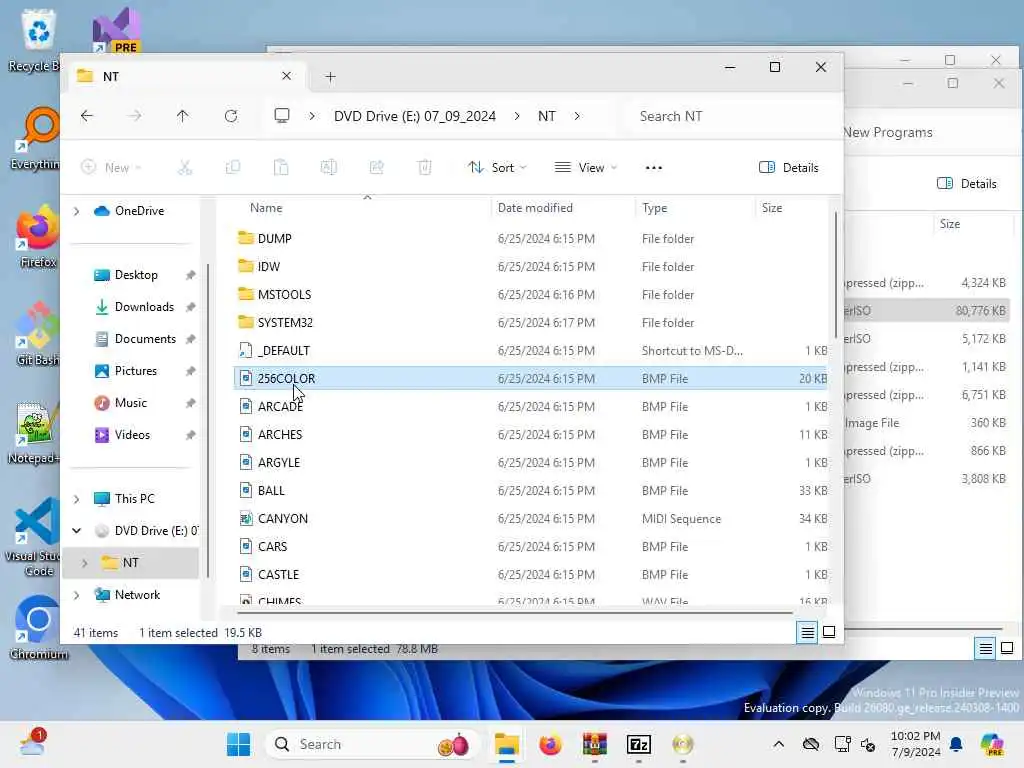Expand This PC tree node
1024x768 pixels.
click(x=76, y=499)
